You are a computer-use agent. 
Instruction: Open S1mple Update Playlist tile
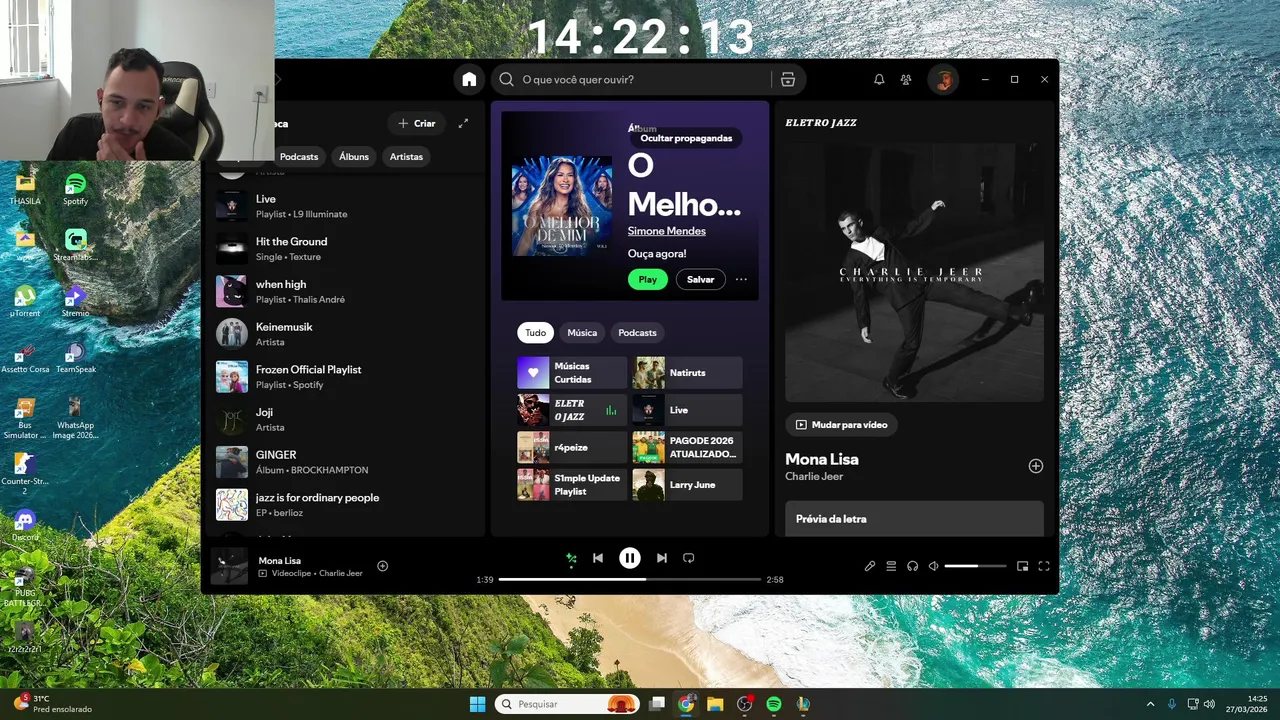(x=572, y=485)
